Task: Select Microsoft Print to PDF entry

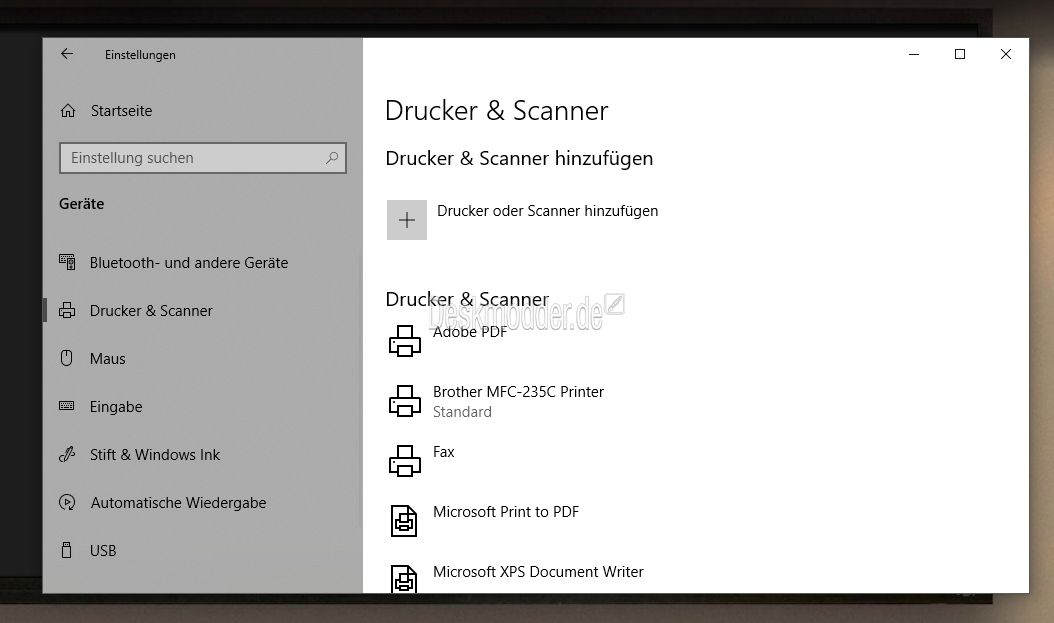Action: pyautogui.click(x=505, y=512)
